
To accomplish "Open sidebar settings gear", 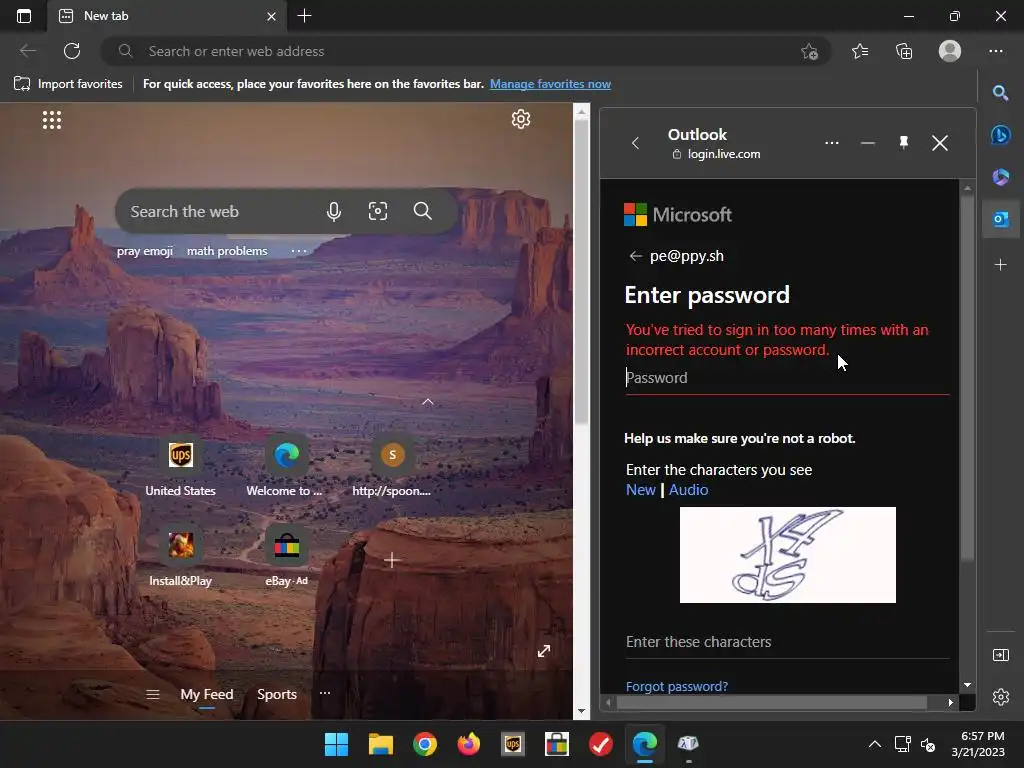I will click(x=1000, y=697).
